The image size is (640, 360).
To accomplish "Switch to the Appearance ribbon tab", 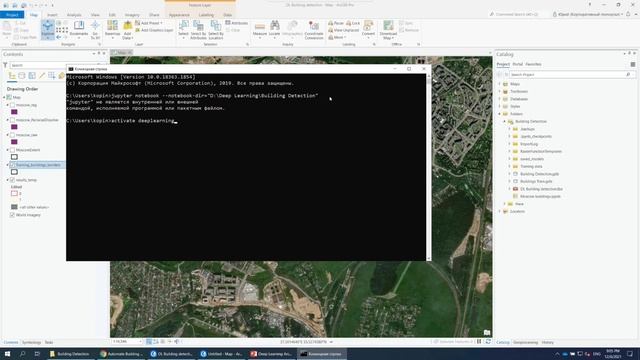I will coord(179,15).
